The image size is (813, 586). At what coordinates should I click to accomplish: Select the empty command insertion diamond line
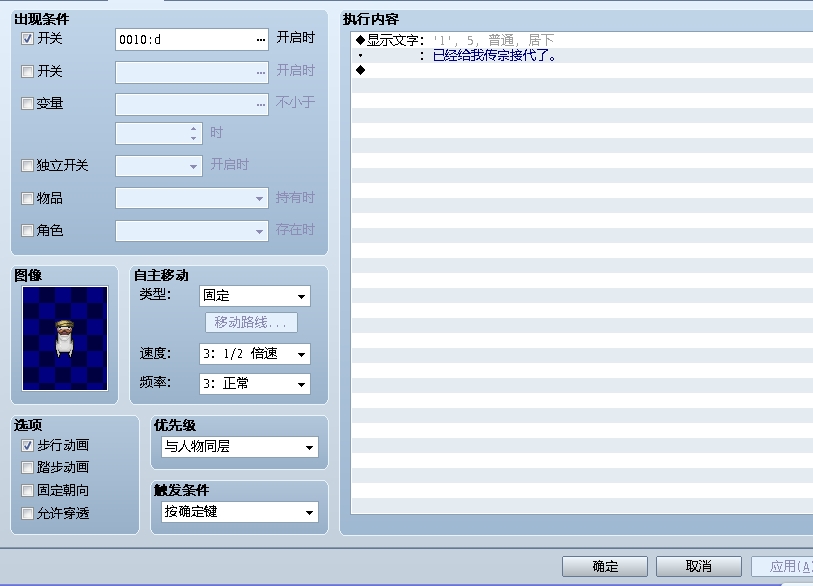pyautogui.click(x=582, y=71)
